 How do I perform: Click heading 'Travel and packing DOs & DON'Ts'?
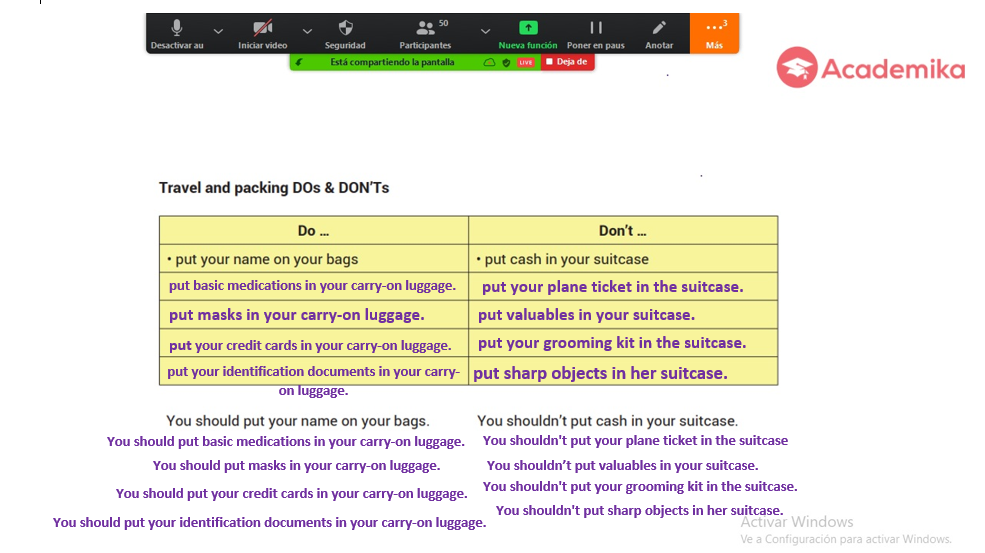click(274, 188)
